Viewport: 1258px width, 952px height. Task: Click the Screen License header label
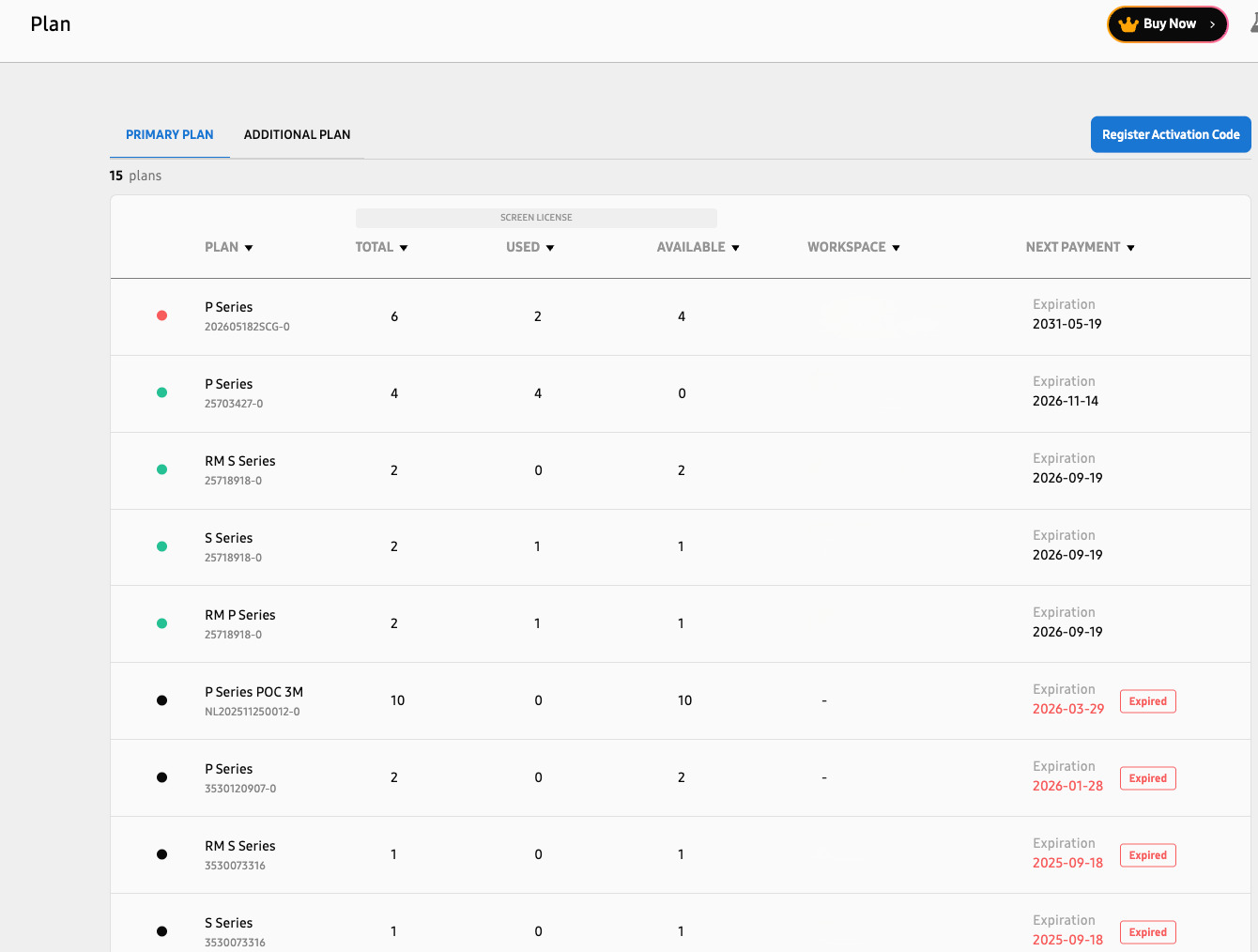(536, 218)
